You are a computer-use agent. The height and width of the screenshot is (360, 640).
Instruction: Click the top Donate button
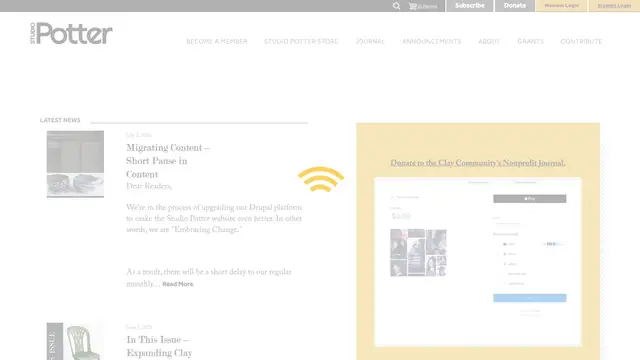pos(515,6)
